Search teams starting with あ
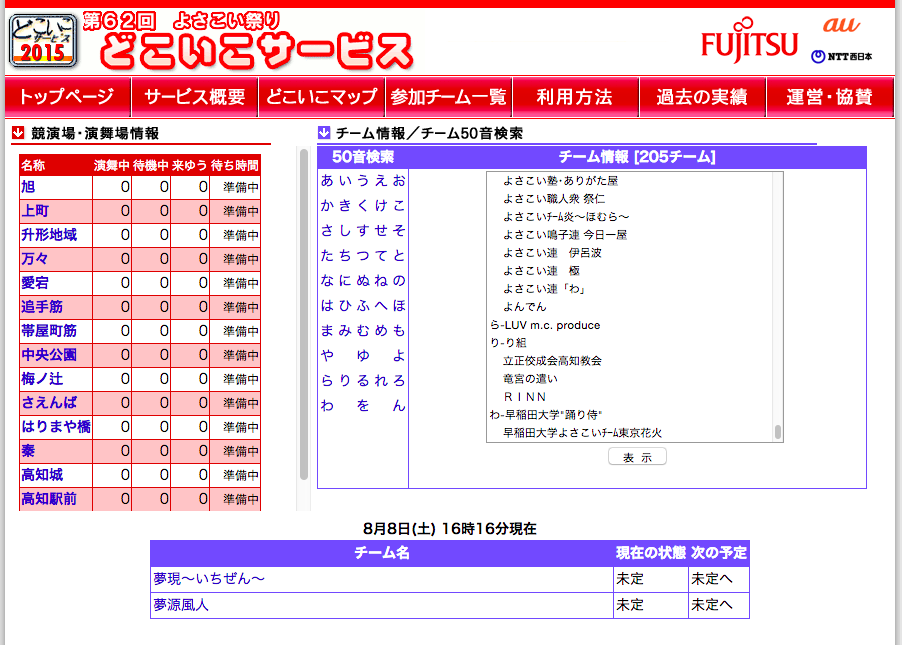Image resolution: width=902 pixels, height=645 pixels. click(327, 181)
